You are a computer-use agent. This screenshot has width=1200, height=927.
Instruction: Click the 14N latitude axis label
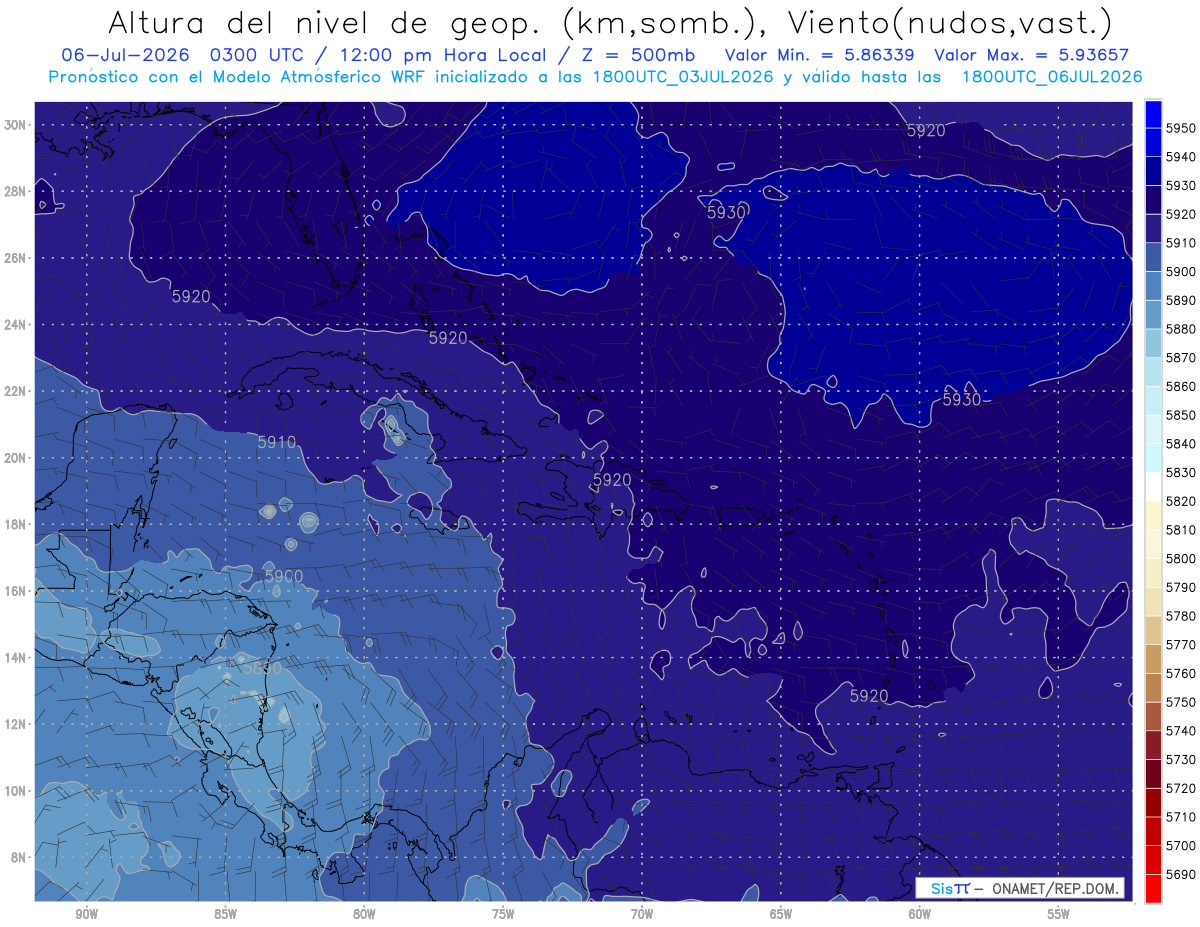click(x=15, y=658)
